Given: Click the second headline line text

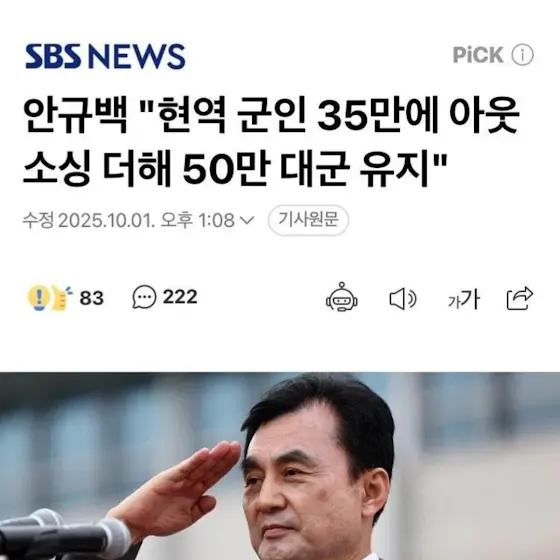Looking at the screenshot, I should (x=235, y=168).
